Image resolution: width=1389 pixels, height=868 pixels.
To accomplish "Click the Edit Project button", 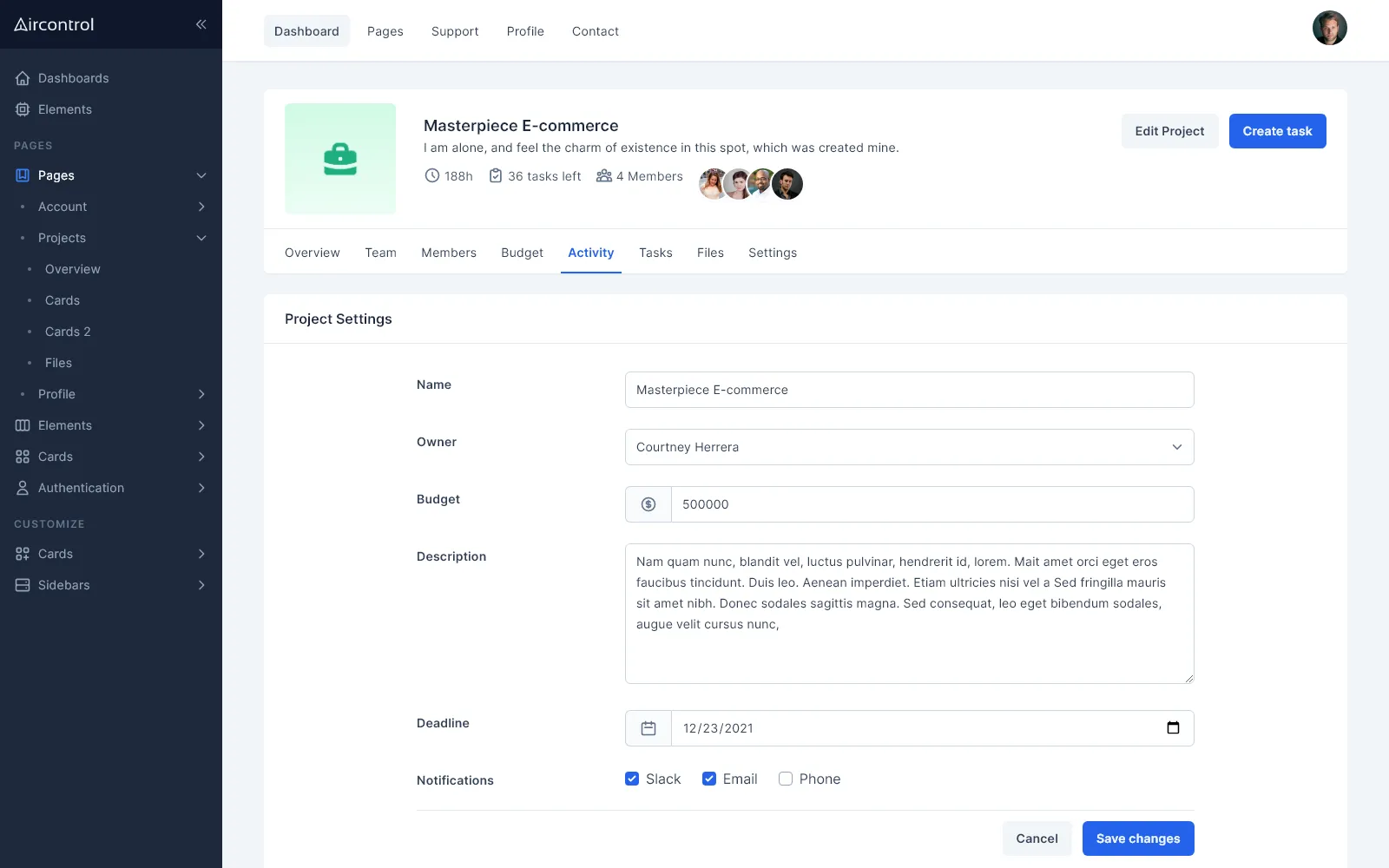I will click(x=1169, y=131).
